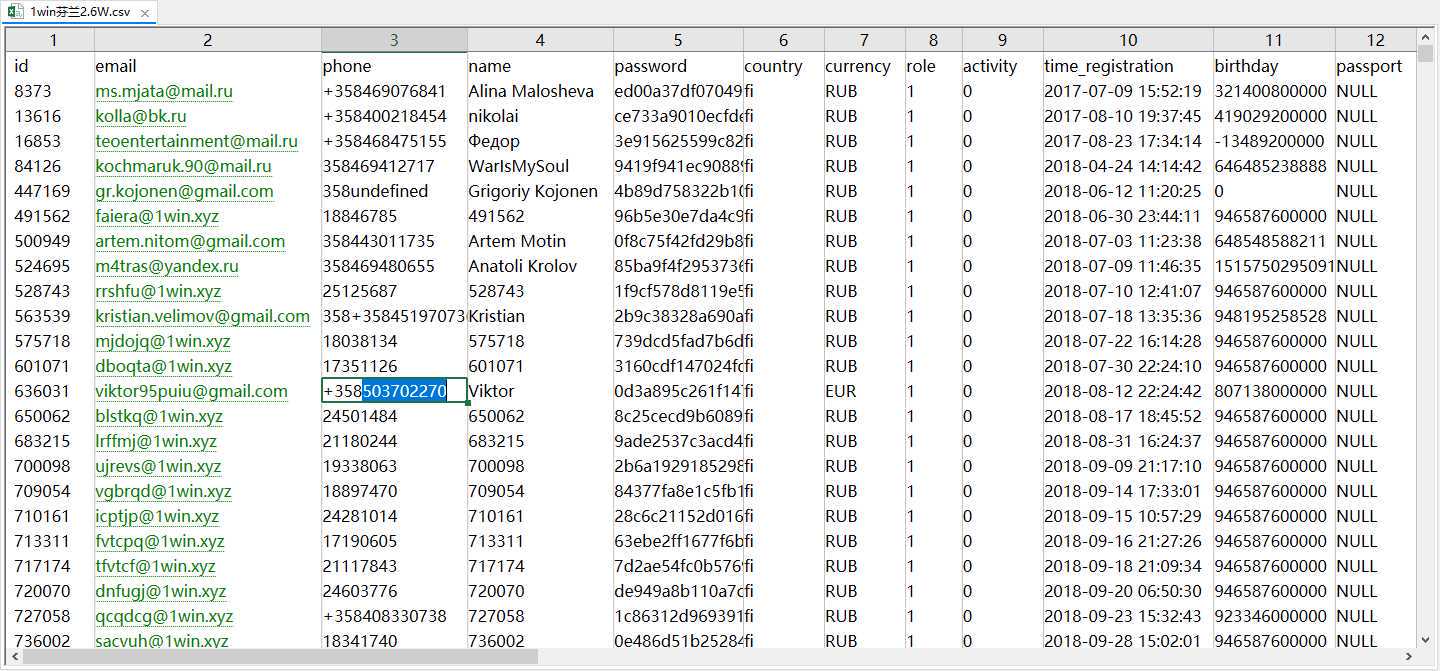Click the 'phone' header cell
This screenshot has width=1440, height=671.
coord(394,66)
